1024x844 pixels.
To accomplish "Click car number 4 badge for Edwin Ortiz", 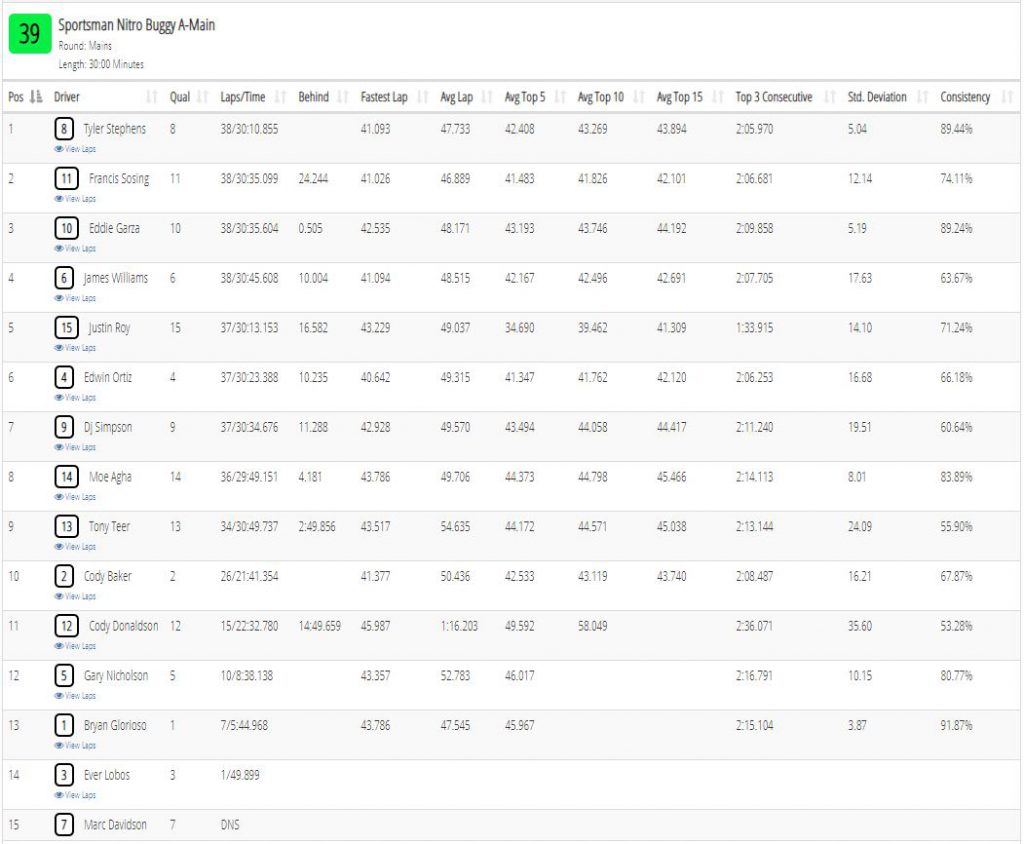I will coord(64,377).
